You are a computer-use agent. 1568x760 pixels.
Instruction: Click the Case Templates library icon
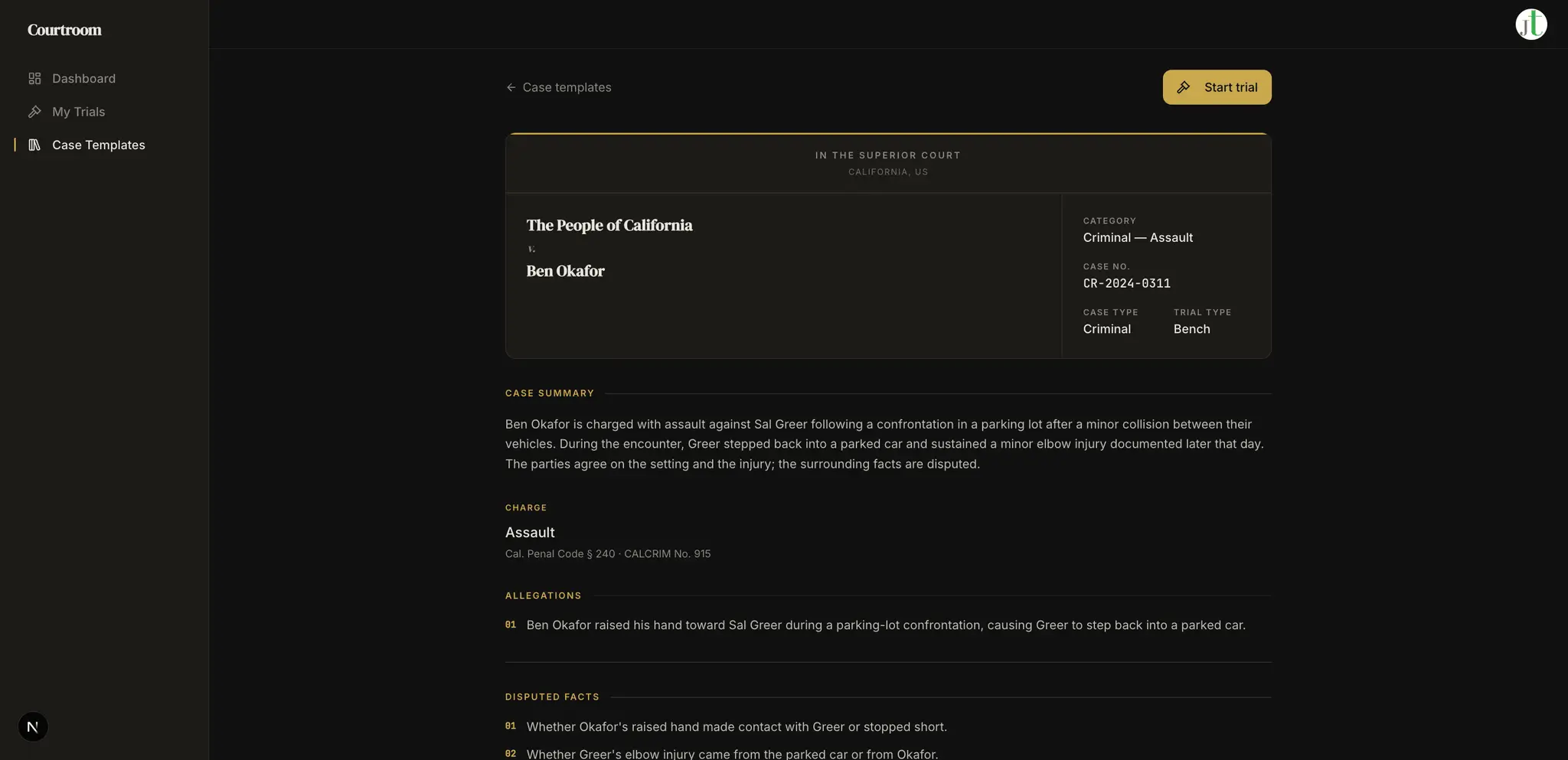pos(34,145)
